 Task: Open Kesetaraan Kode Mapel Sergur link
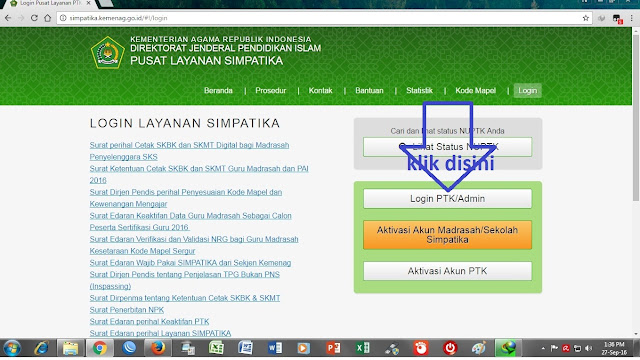tap(142, 251)
